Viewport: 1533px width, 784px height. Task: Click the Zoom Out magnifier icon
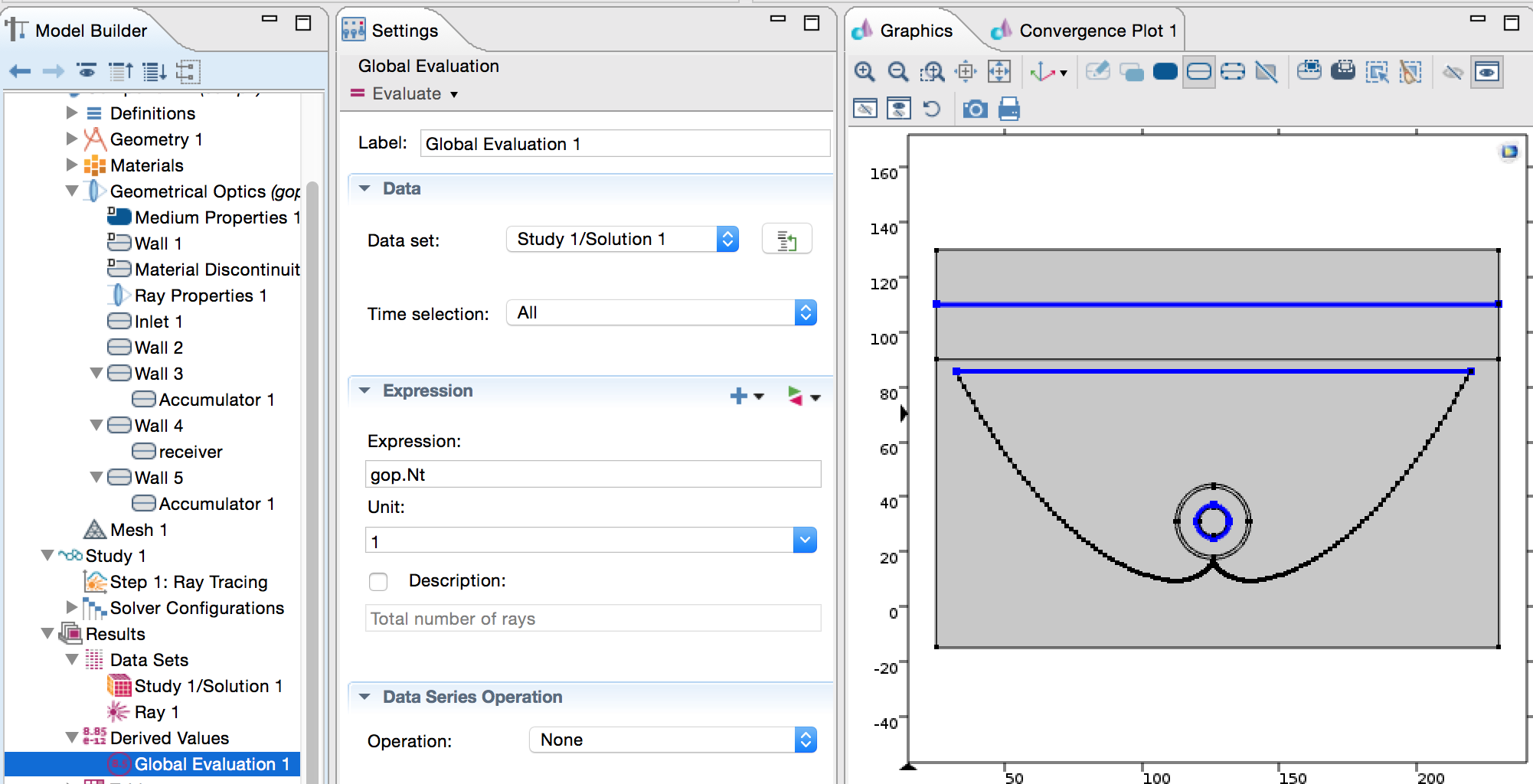coord(897,72)
